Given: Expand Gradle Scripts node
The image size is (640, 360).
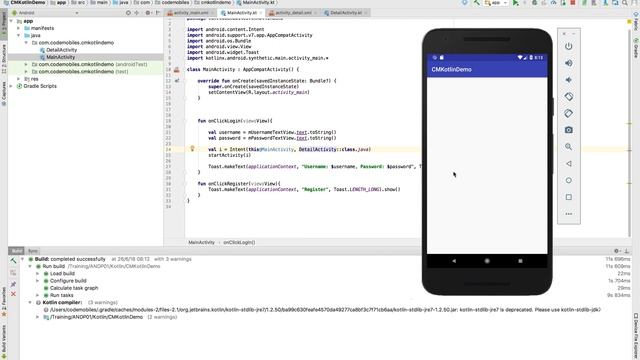Looking at the screenshot, I should coord(11,86).
